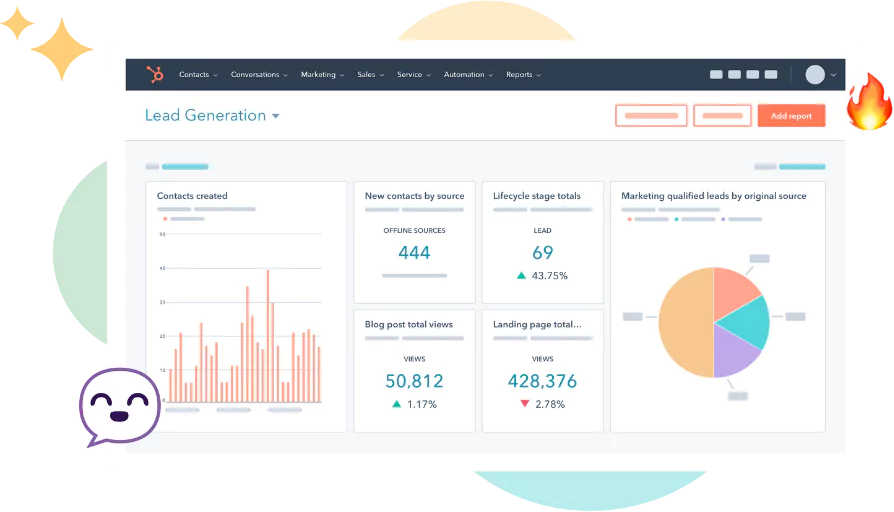Open Marketing qualified leads by original source
Viewport: 894px width, 512px height.
pyautogui.click(x=714, y=196)
